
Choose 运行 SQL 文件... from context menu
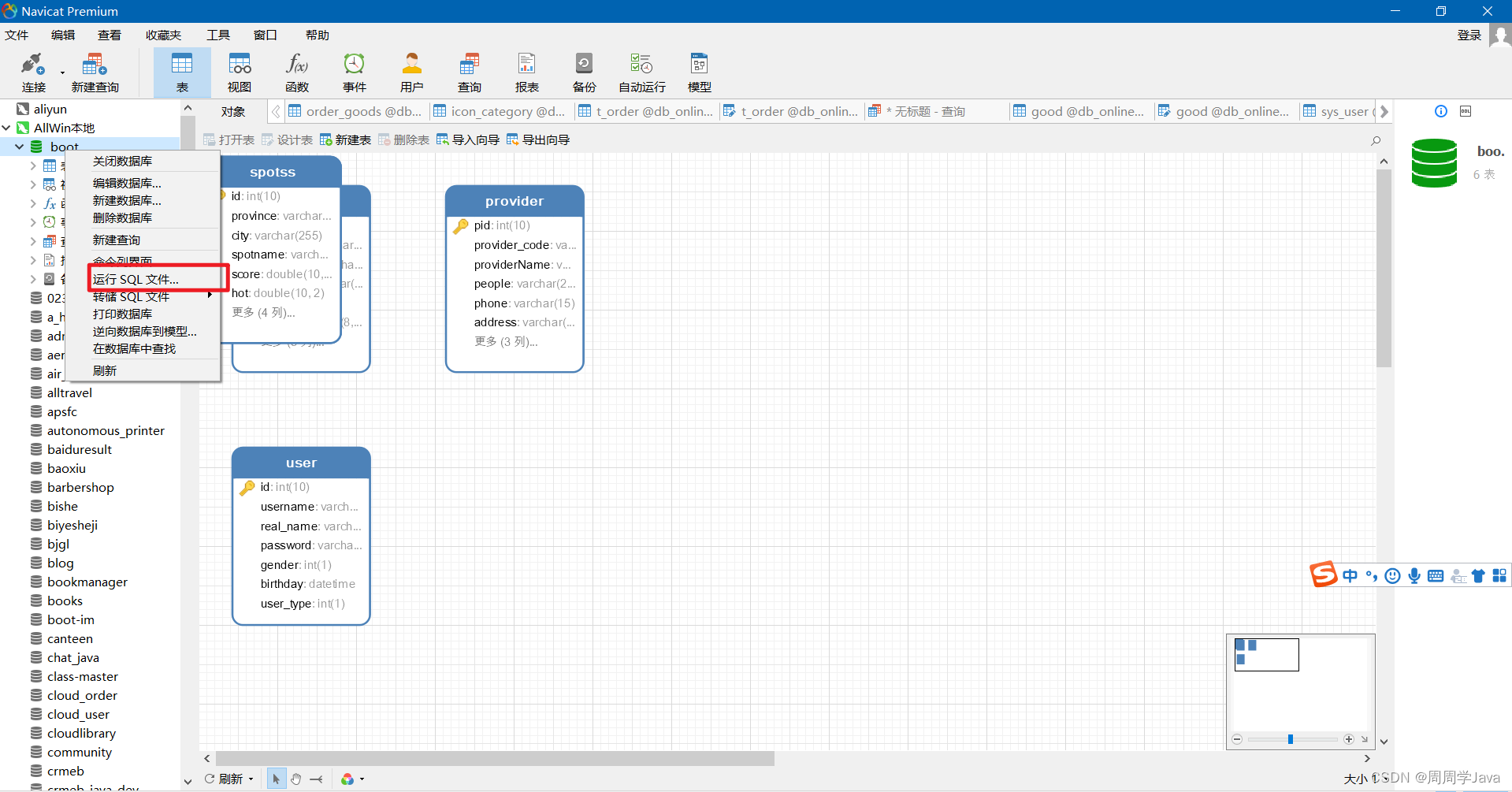[136, 279]
